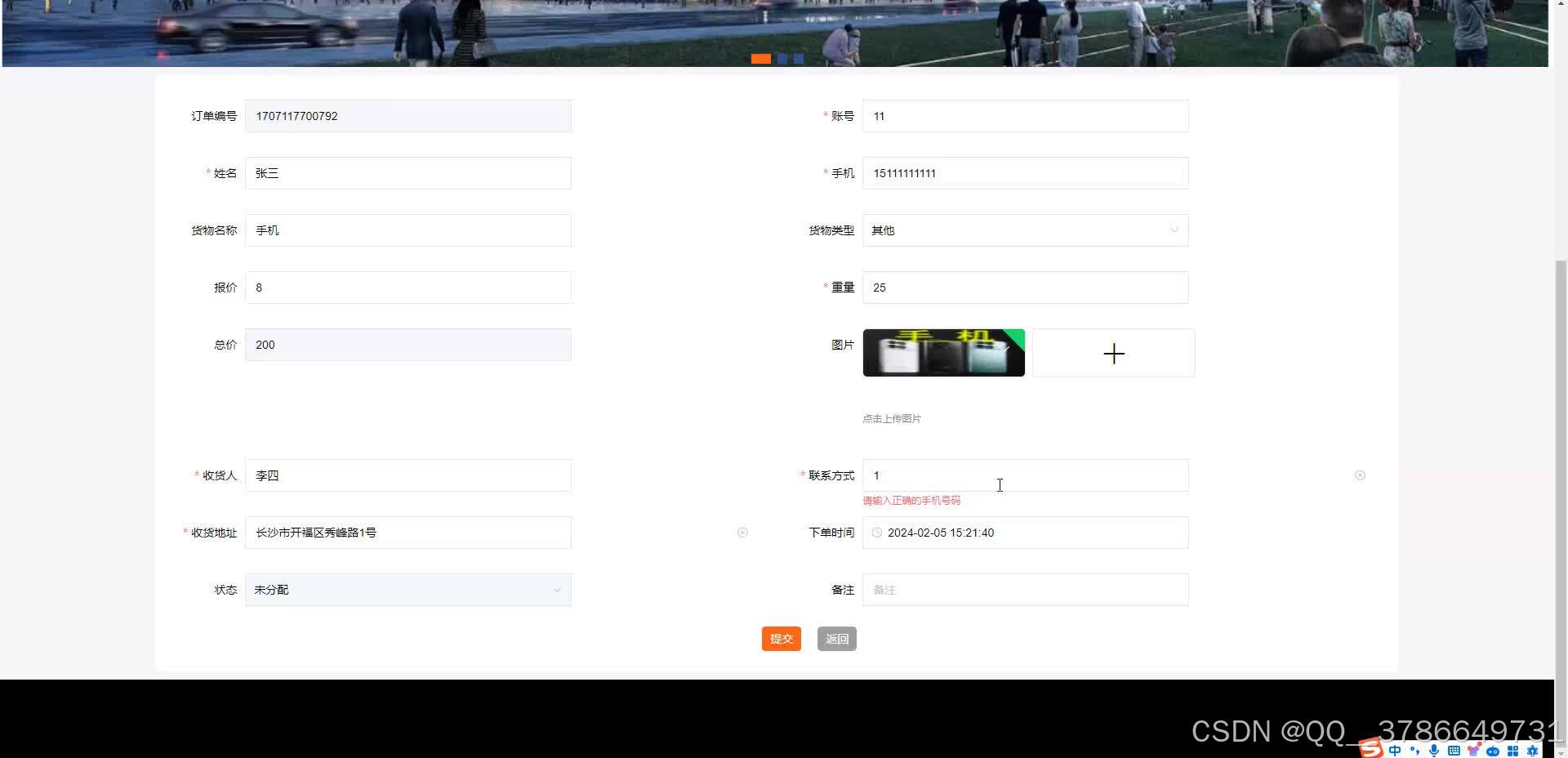1568x758 pixels.
Task: Click the 备注 input field
Action: click(1026, 590)
